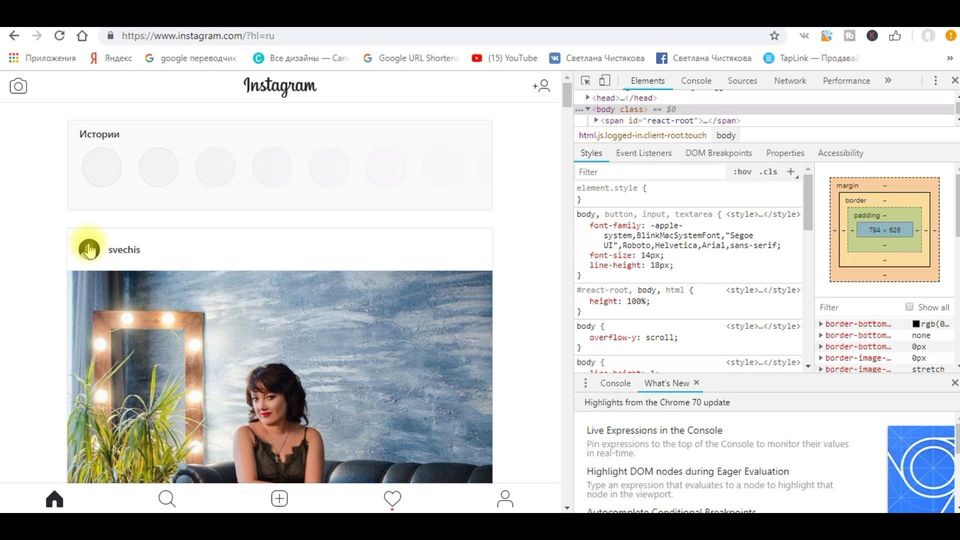Open Google URL Shortener bookmark
The width and height of the screenshot is (960, 540).
(x=410, y=58)
